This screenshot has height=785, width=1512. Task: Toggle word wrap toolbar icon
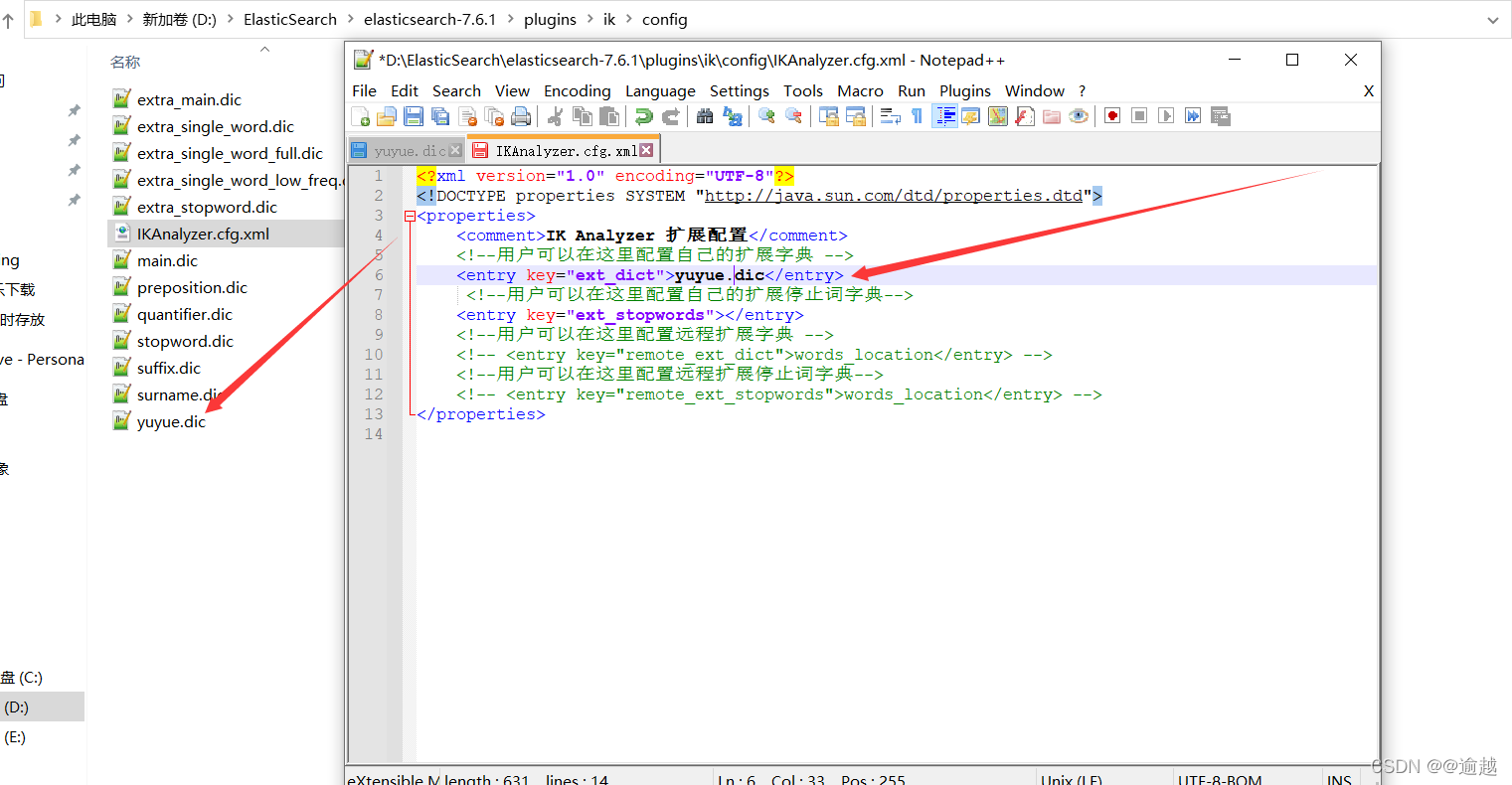coord(890,116)
